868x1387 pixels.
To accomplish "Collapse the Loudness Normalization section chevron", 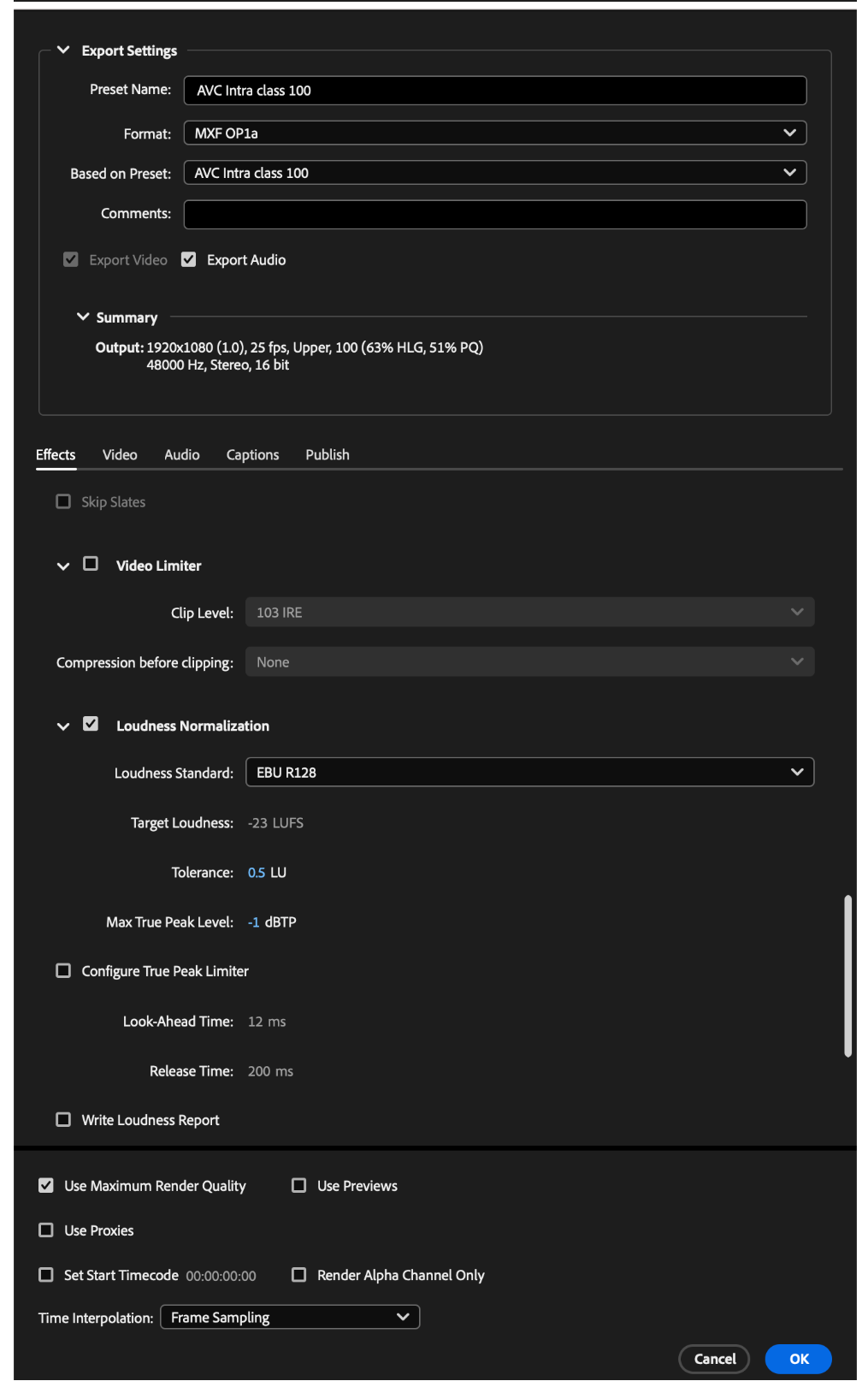I will pos(63,726).
